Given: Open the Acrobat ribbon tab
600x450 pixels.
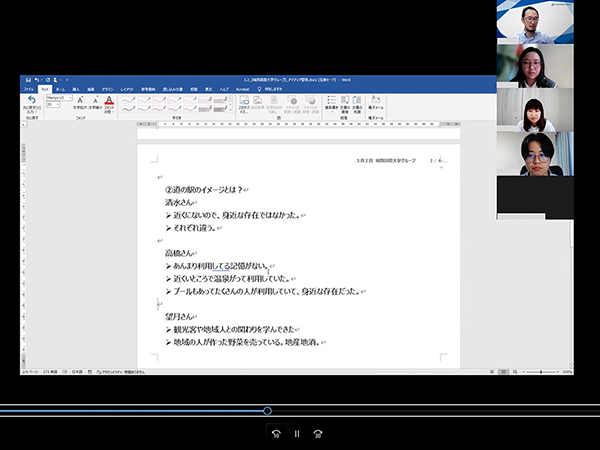Looking at the screenshot, I should [x=242, y=89].
